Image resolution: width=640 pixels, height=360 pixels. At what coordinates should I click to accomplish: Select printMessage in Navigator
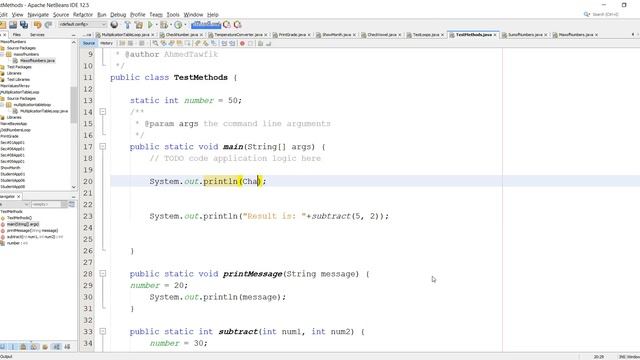point(32,231)
